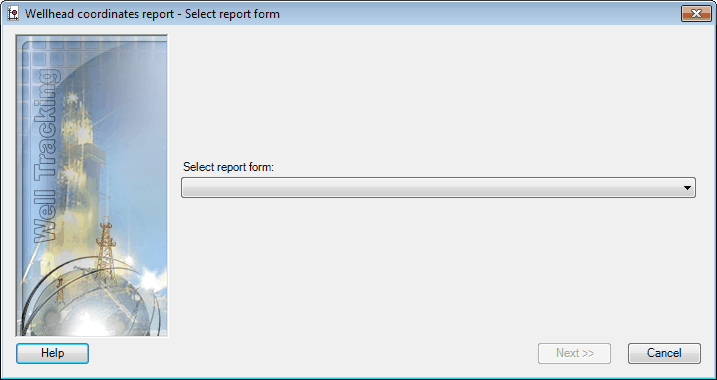Click the small derrick at banner's lower left
The width and height of the screenshot is (717, 380).
[59, 291]
